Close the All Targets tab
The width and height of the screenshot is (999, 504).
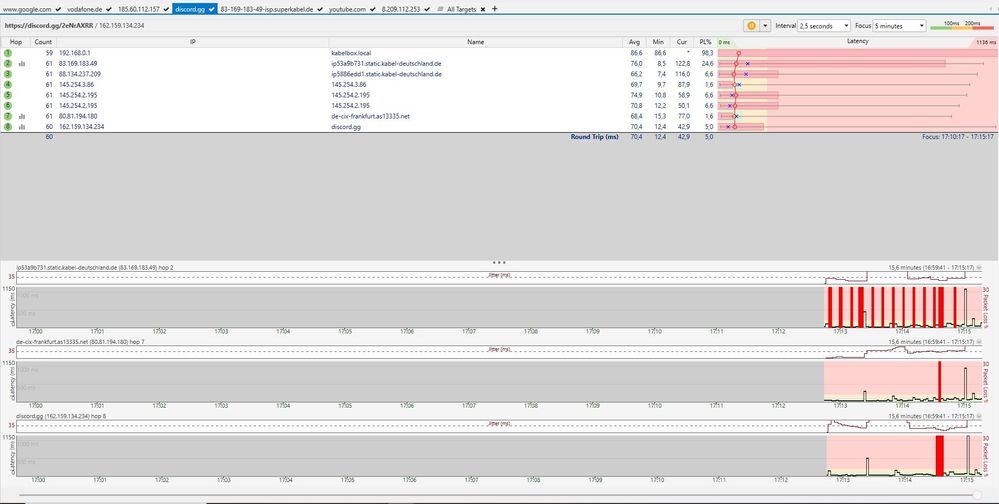tap(483, 10)
